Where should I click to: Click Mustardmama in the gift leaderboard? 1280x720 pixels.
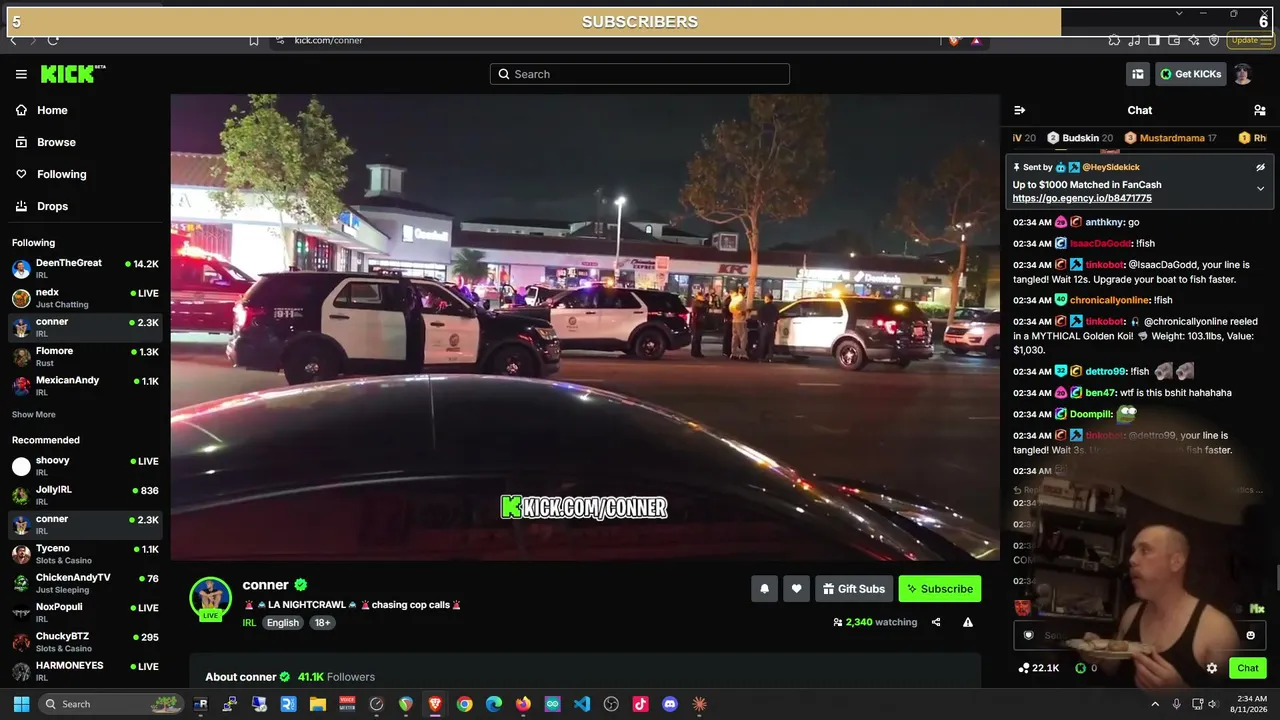tap(1171, 138)
